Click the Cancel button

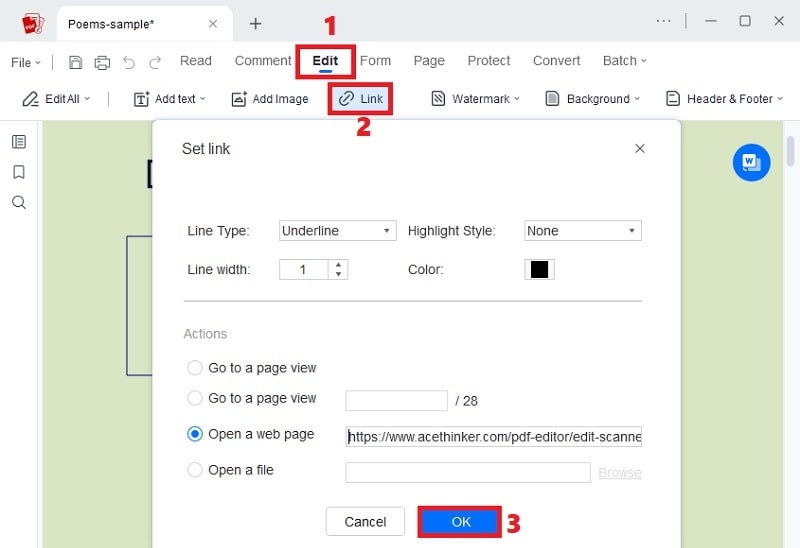tap(365, 521)
